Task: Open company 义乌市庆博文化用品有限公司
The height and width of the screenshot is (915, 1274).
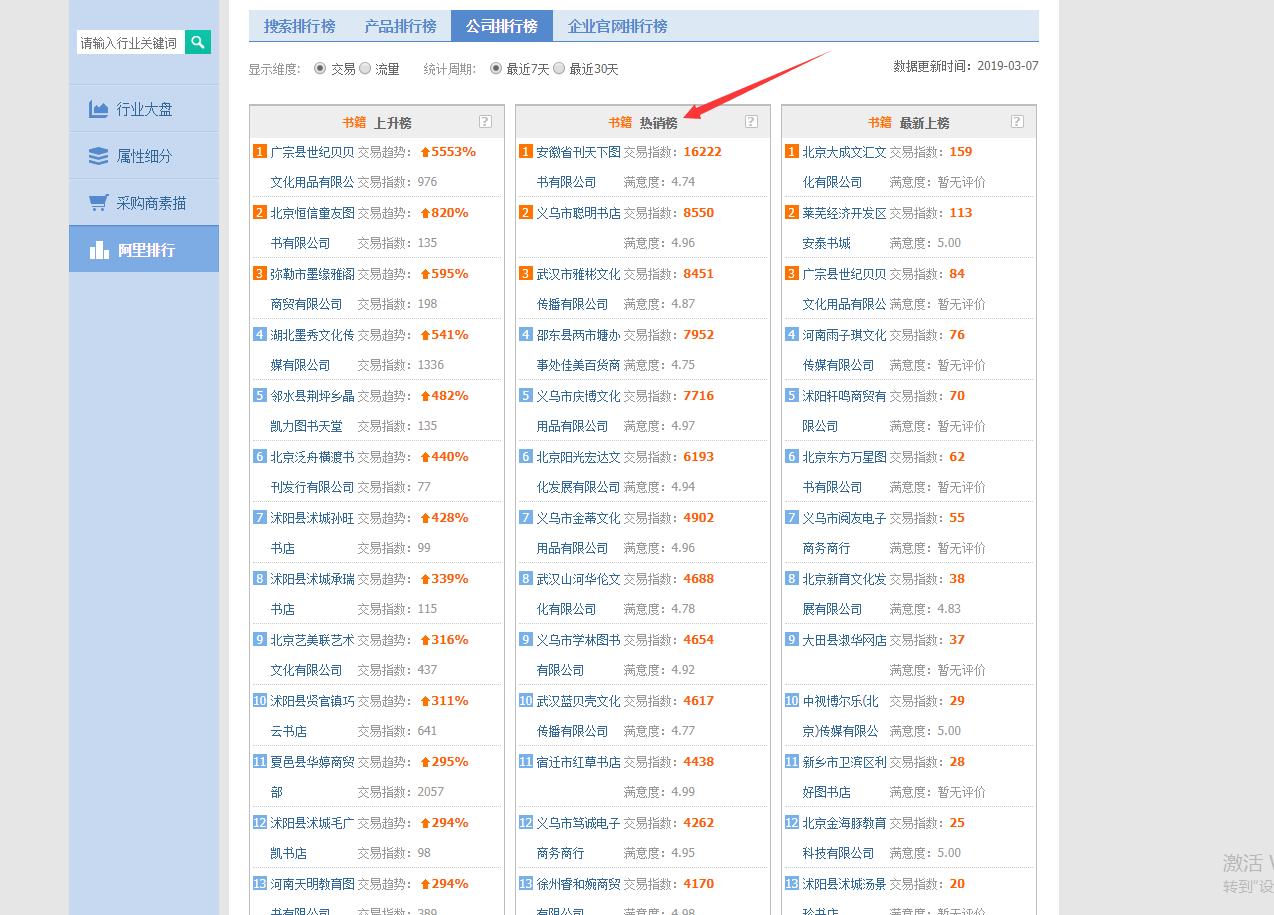Action: 578,411
